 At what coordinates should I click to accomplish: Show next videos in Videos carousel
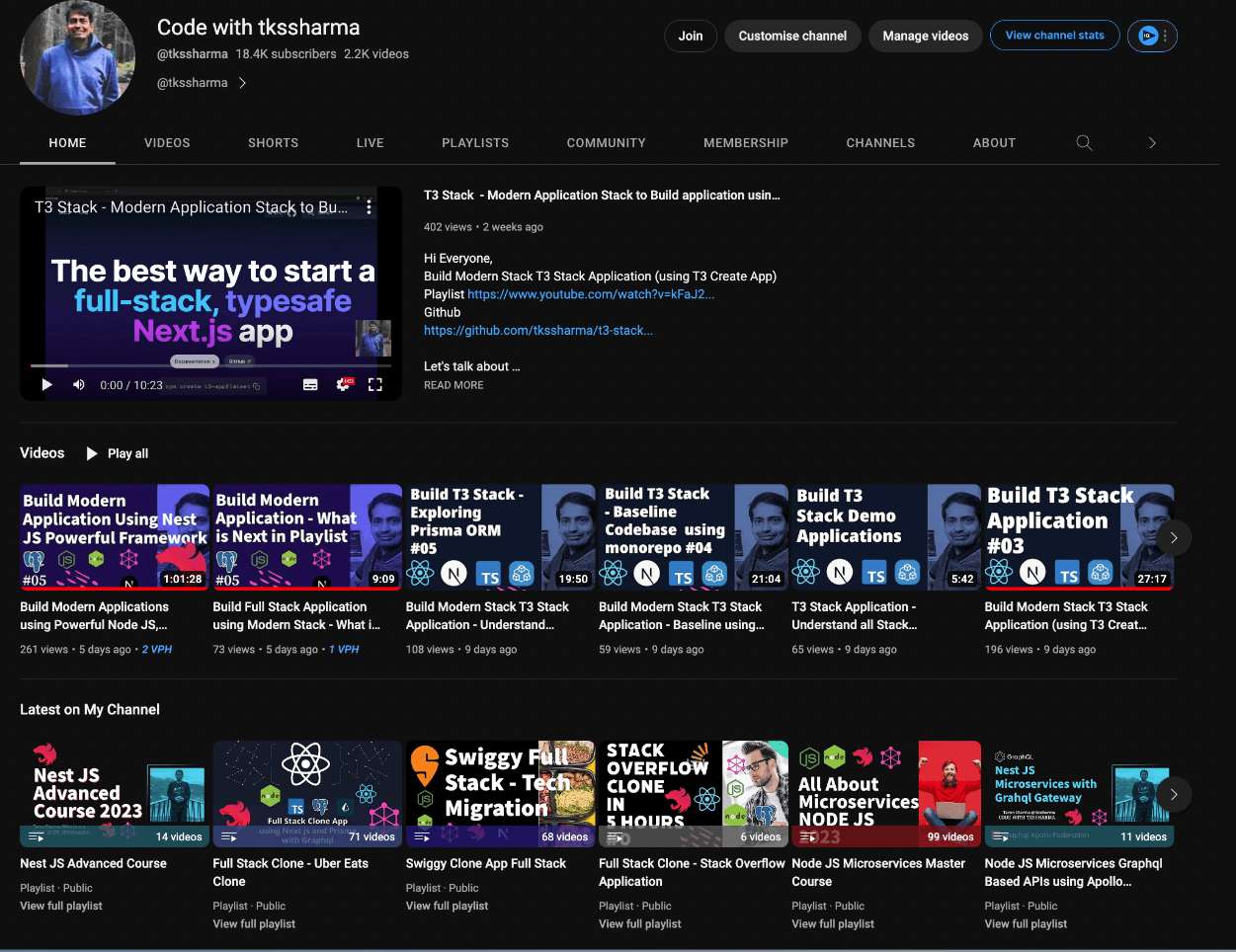pyautogui.click(x=1174, y=537)
